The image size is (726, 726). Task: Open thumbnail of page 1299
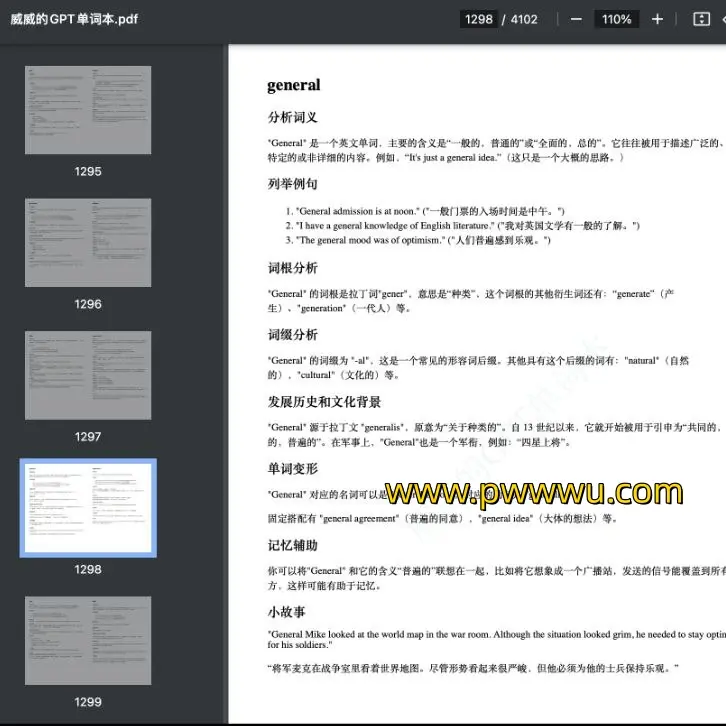(x=88, y=640)
